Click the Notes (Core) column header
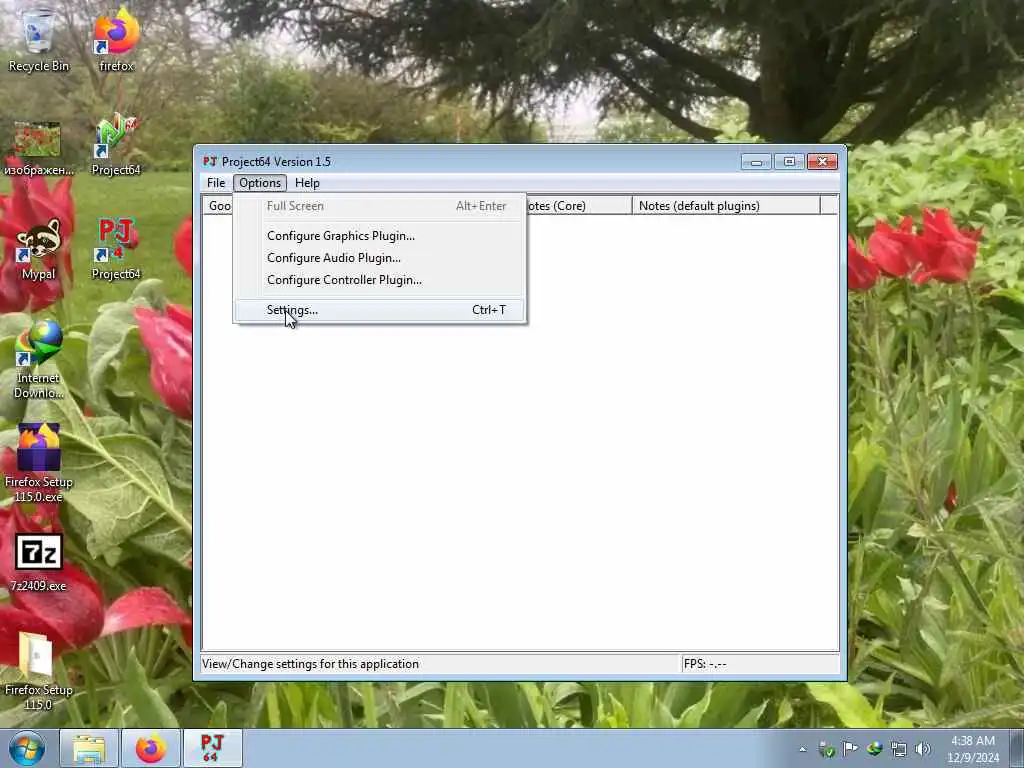 (579, 206)
